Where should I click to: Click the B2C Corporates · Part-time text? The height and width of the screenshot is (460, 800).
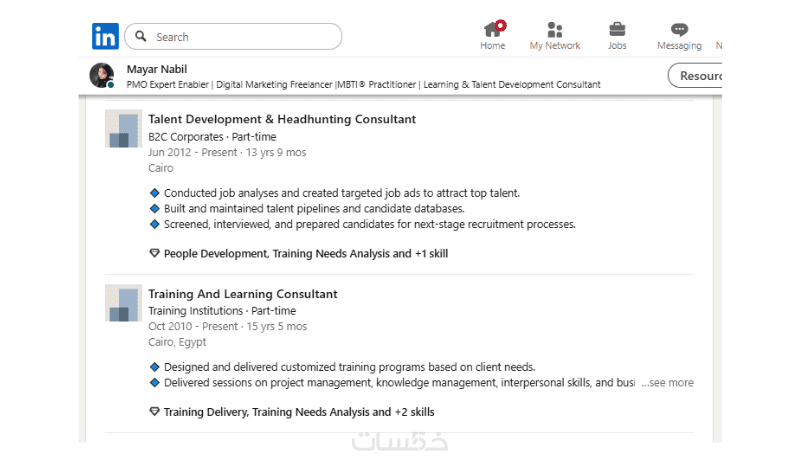point(212,136)
